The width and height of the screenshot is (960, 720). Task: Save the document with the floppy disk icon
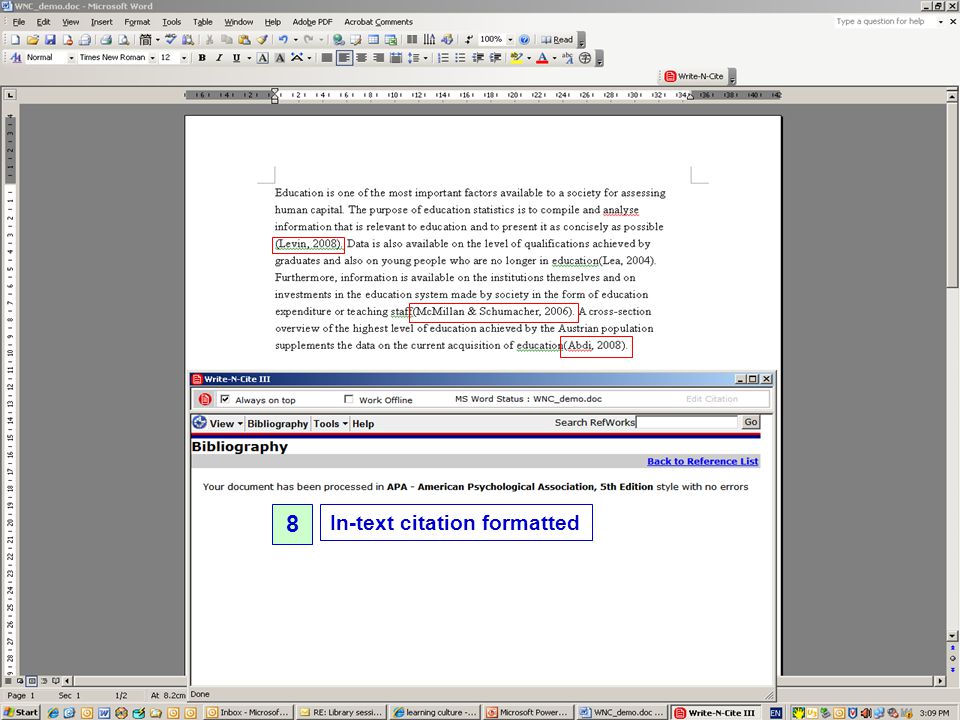point(50,40)
